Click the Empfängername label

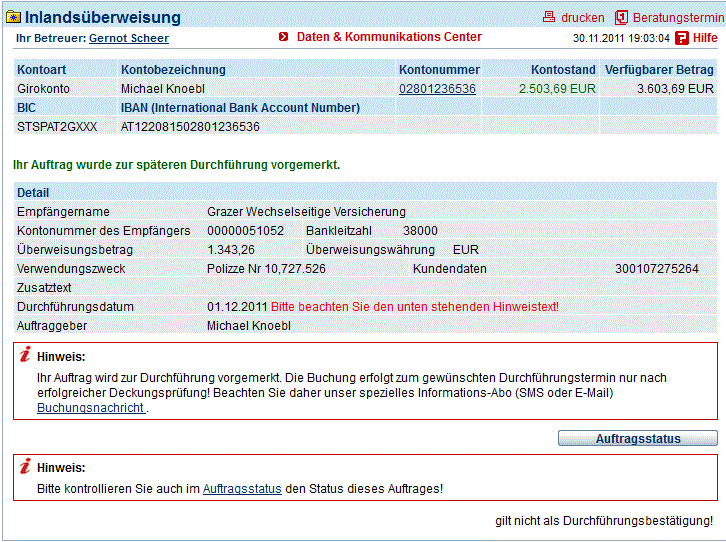coord(63,212)
